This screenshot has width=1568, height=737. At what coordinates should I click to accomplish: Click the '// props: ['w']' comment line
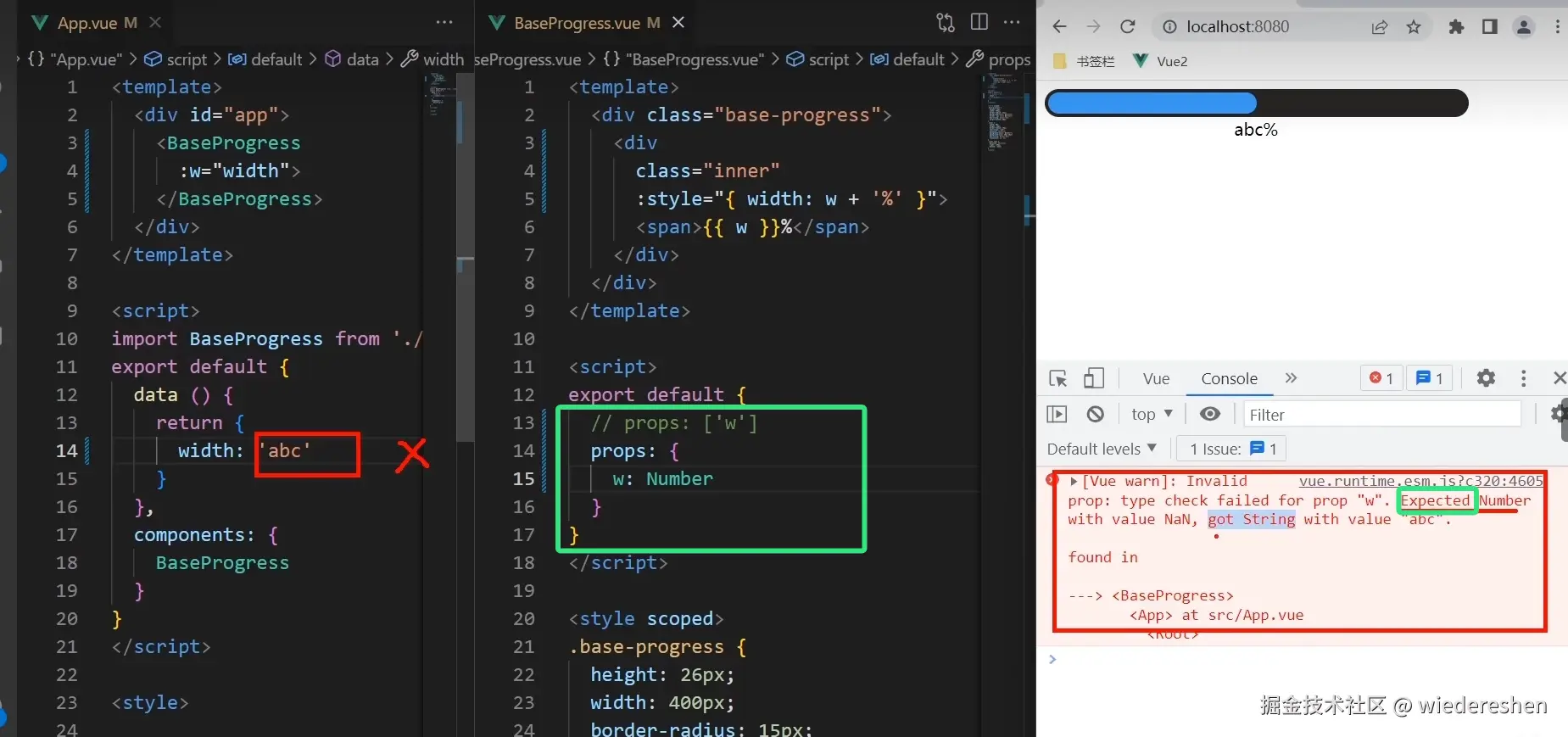click(x=674, y=422)
